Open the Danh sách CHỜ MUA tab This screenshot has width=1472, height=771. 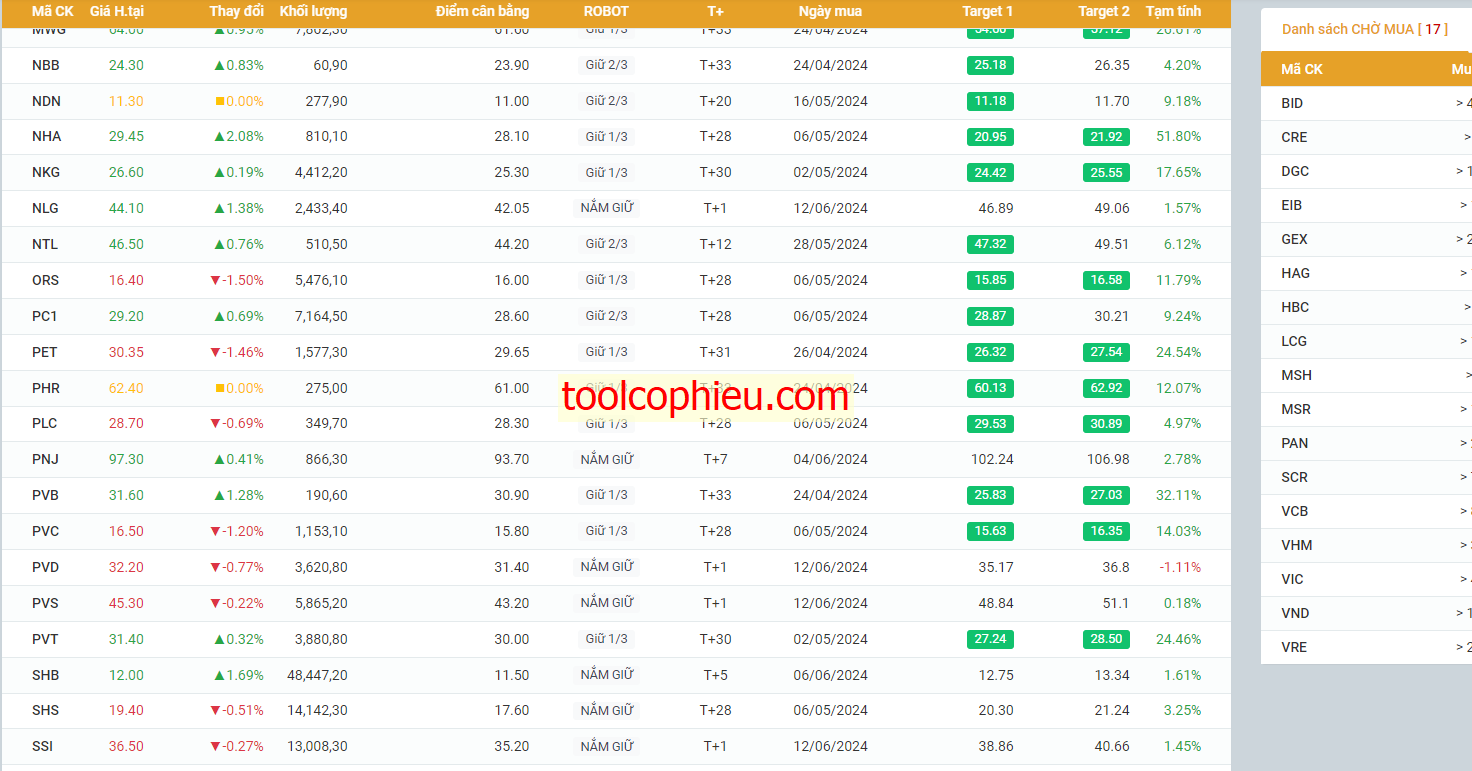[1365, 29]
